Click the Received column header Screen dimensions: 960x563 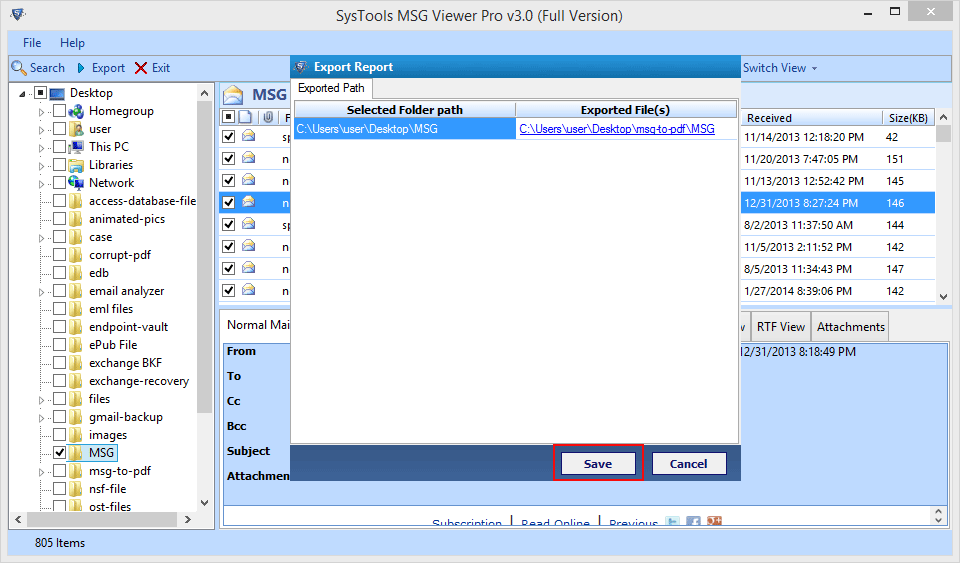click(x=810, y=118)
